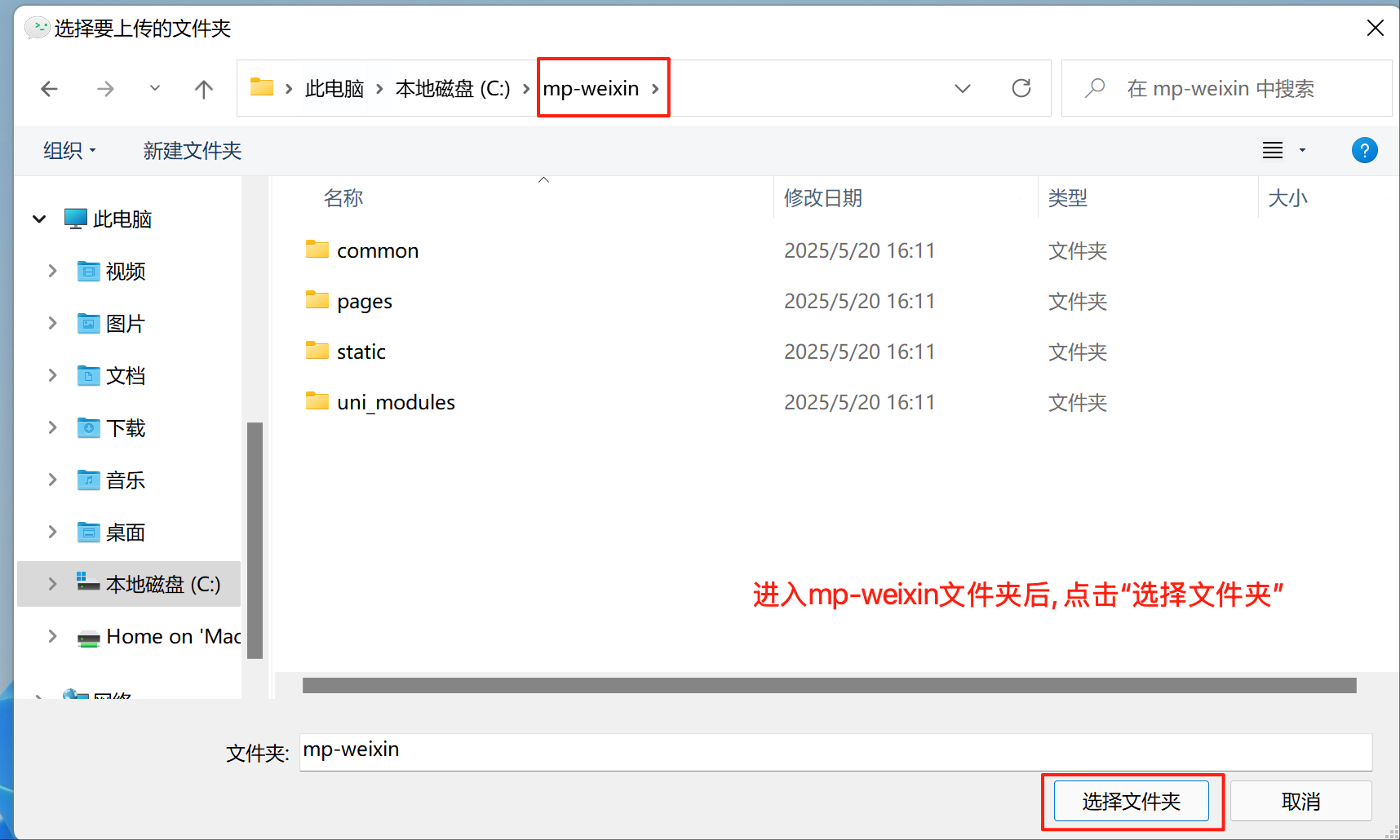Viewport: 1400px width, 840px height.
Task: Select 此电脑 in the address breadcrumb
Action: coord(334,89)
